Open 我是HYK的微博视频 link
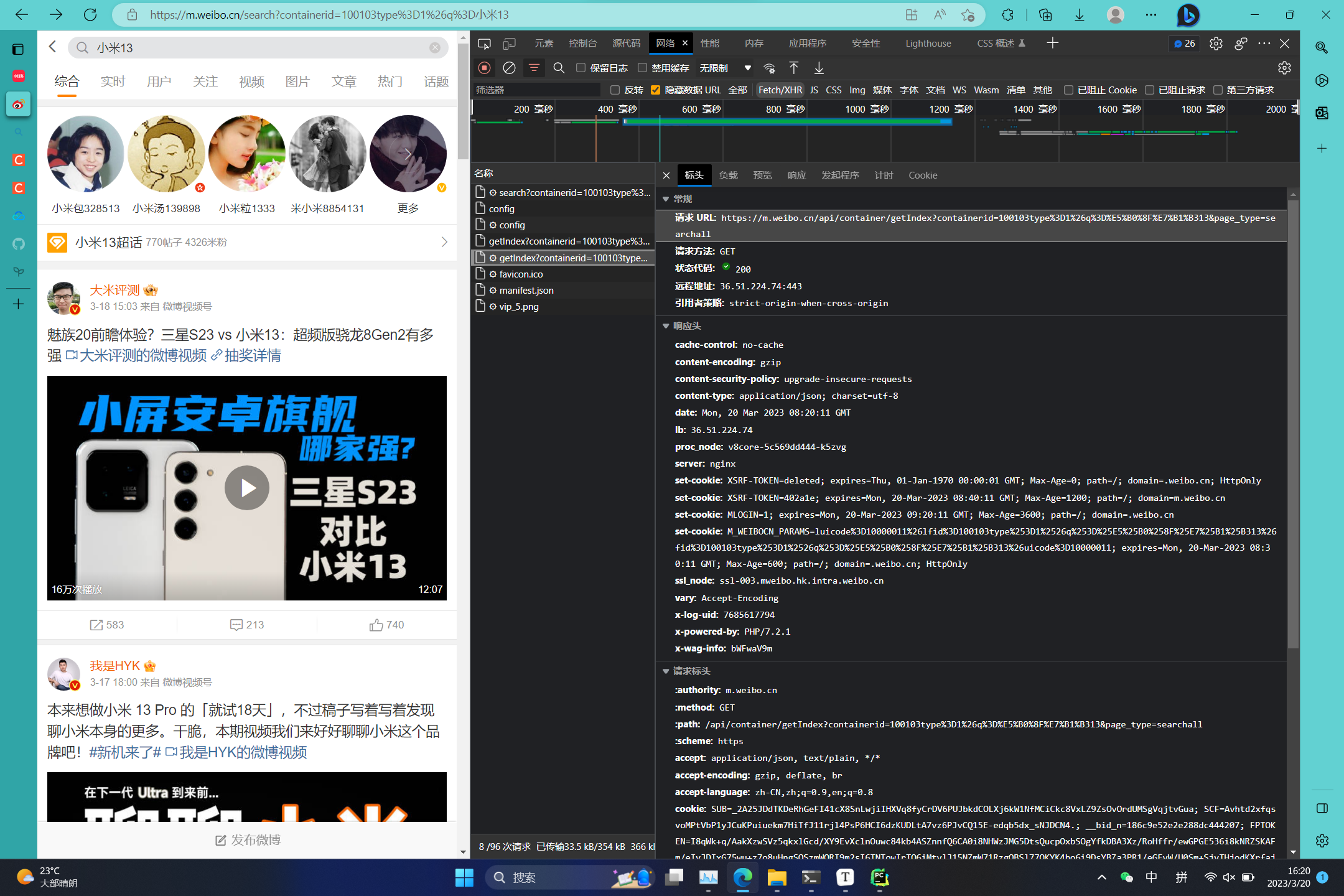Viewport: 1344px width, 896px height. coord(236,753)
